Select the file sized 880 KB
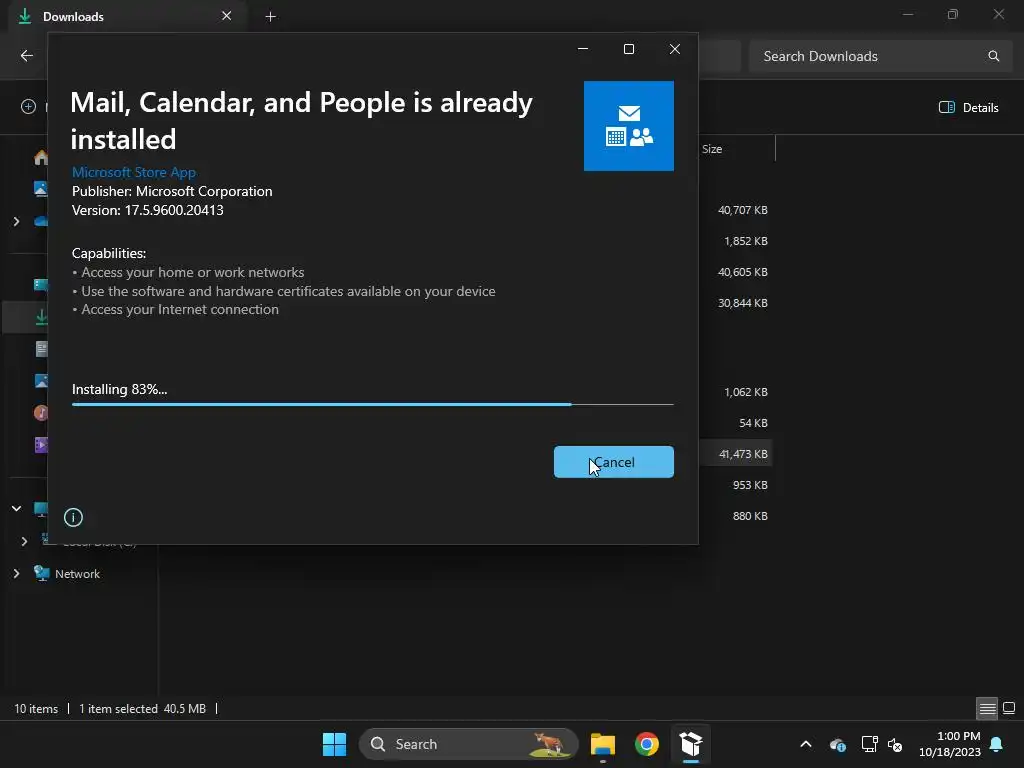This screenshot has height=768, width=1024. pyautogui.click(x=750, y=516)
